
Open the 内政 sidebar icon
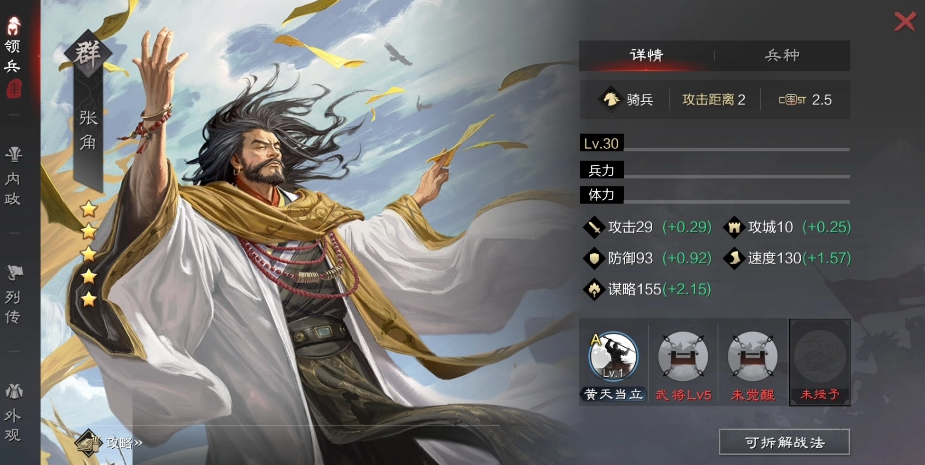(x=13, y=155)
